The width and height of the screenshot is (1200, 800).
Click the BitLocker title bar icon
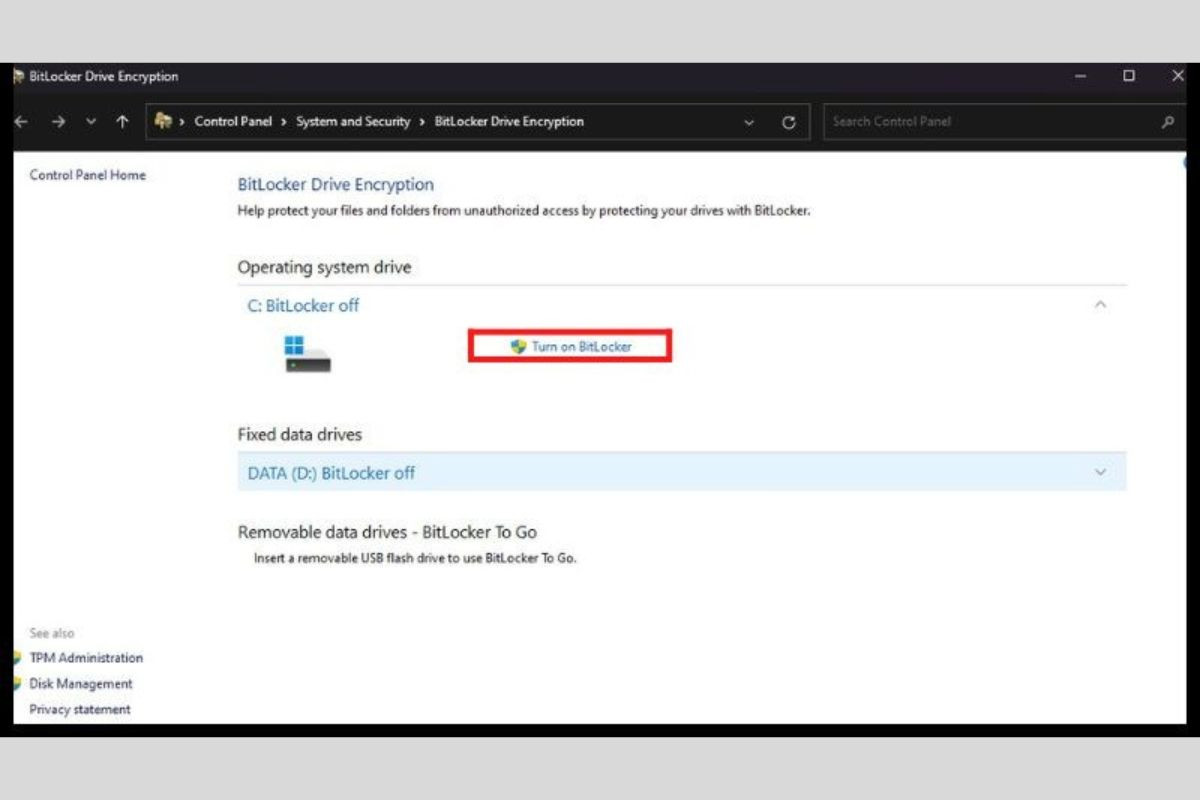tap(19, 76)
